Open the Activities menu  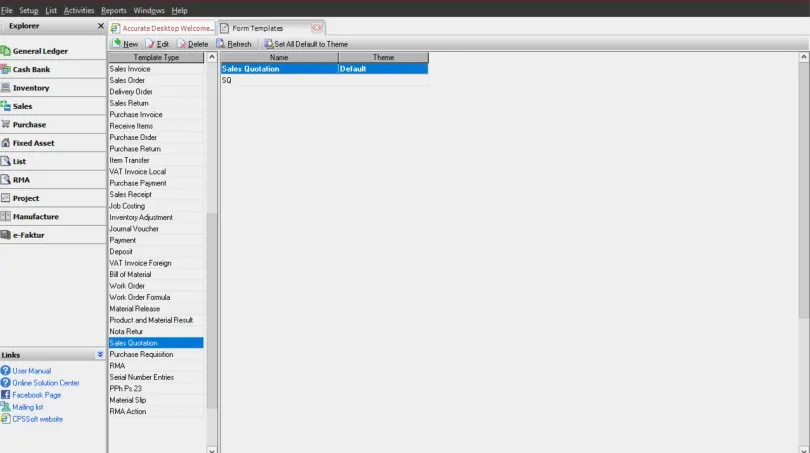pyautogui.click(x=79, y=10)
